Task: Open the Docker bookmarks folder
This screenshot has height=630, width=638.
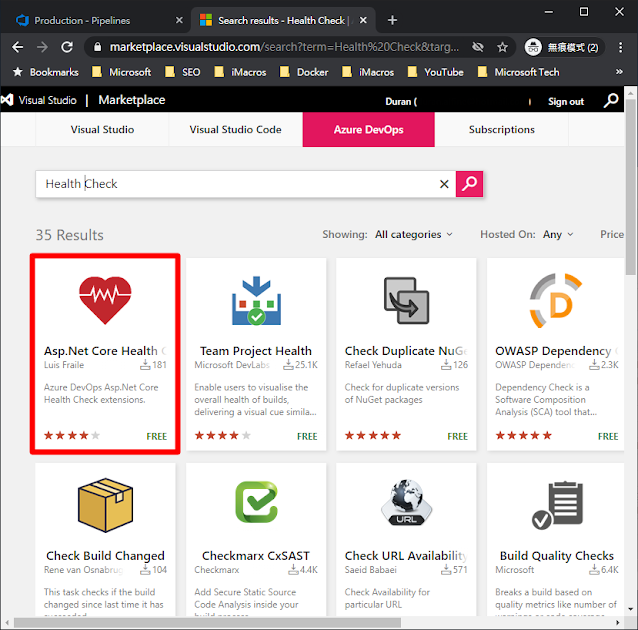Action: (304, 72)
